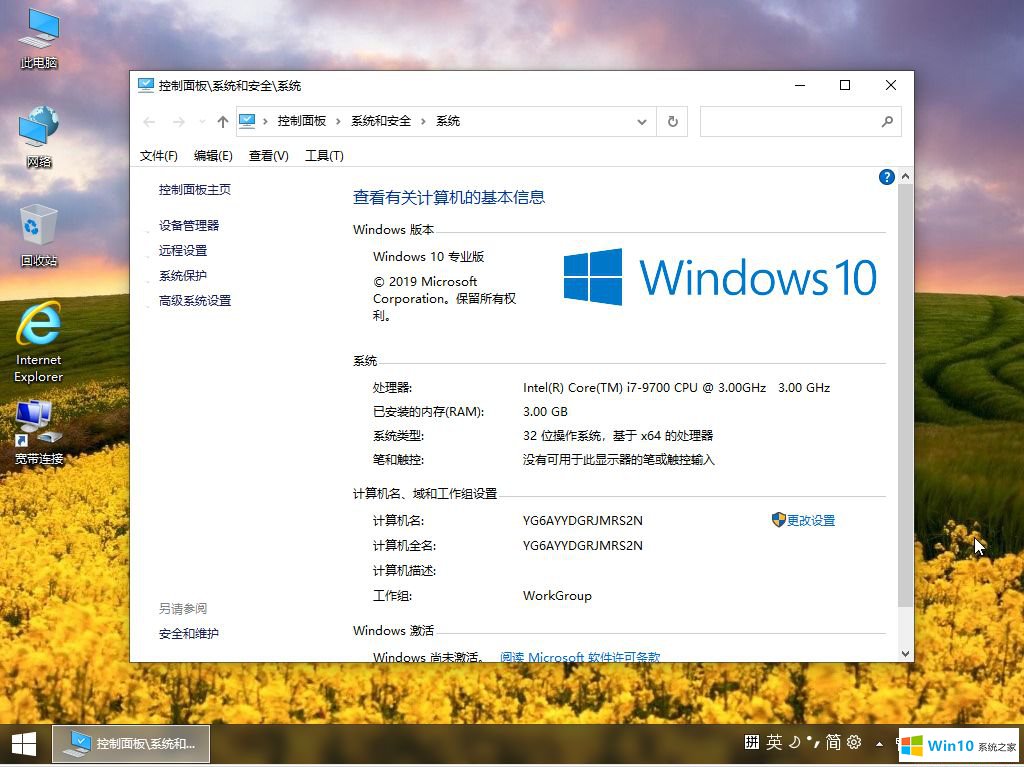Image resolution: width=1024 pixels, height=767 pixels.
Task: Click inside the Control Panel search box
Action: pos(790,122)
